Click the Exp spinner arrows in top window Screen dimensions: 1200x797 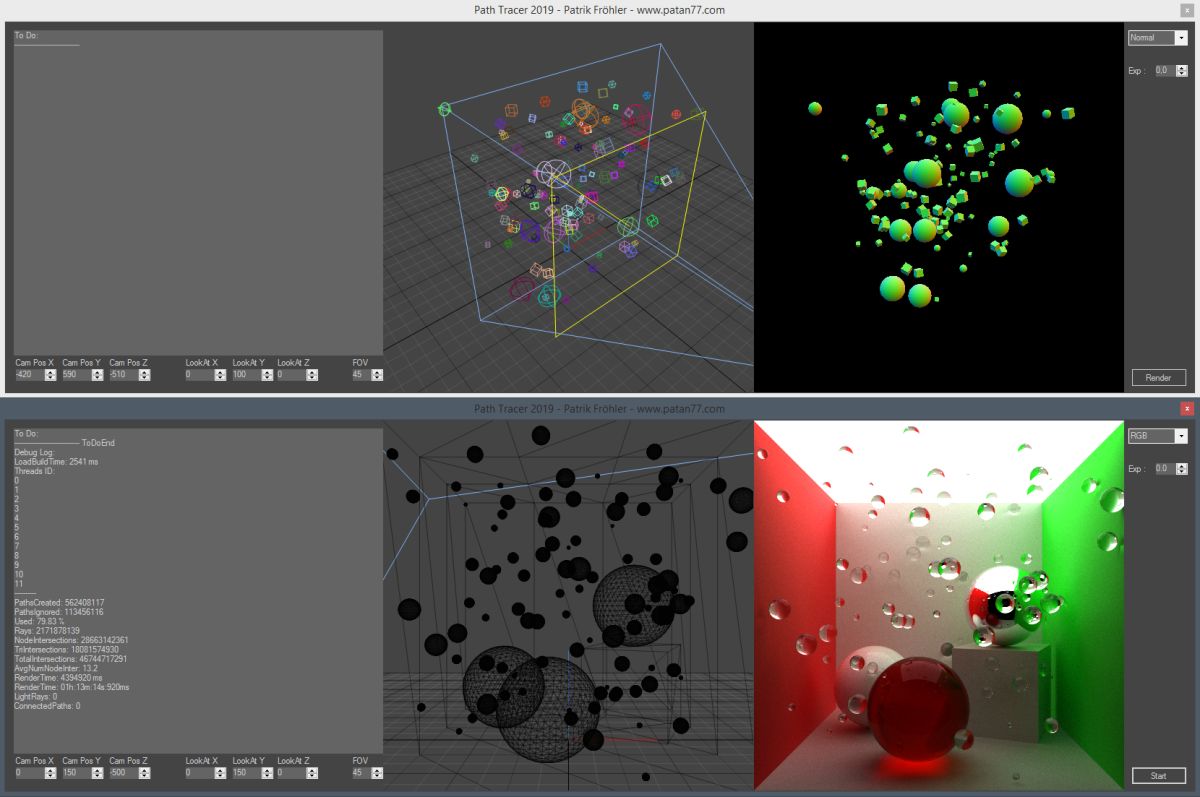pos(1182,71)
